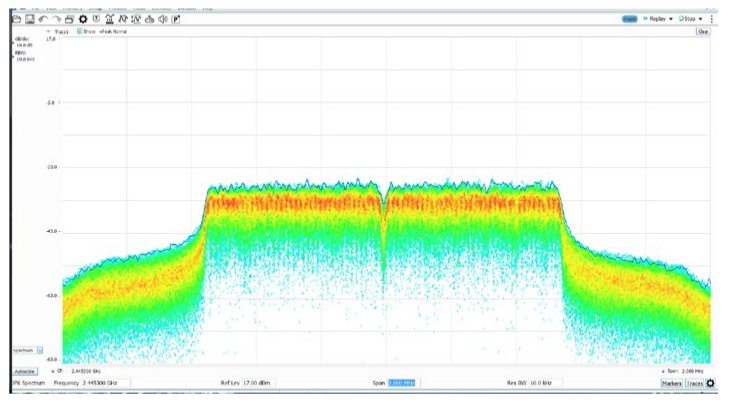This screenshot has height=406, width=729.
Task: Open the Traces selection dropdown at top
Action: [x=48, y=32]
